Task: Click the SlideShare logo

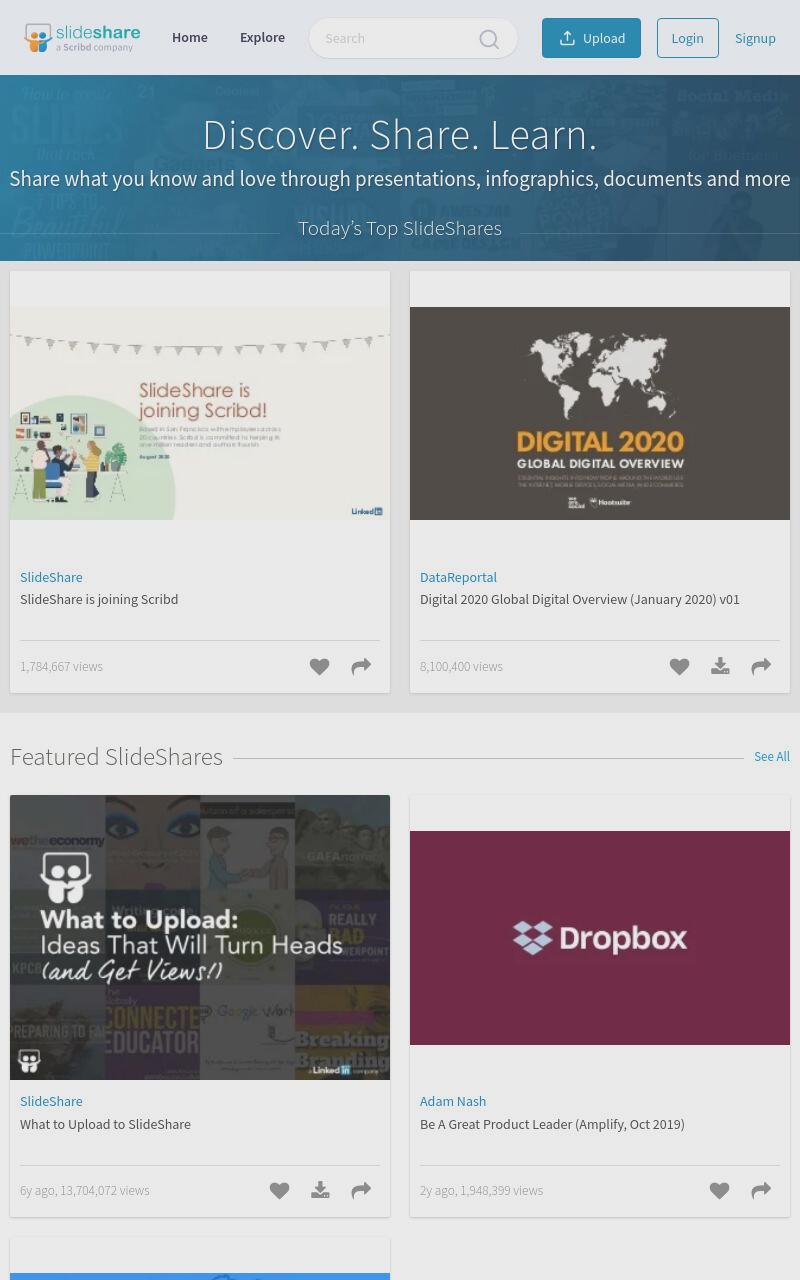Action: pyautogui.click(x=82, y=38)
